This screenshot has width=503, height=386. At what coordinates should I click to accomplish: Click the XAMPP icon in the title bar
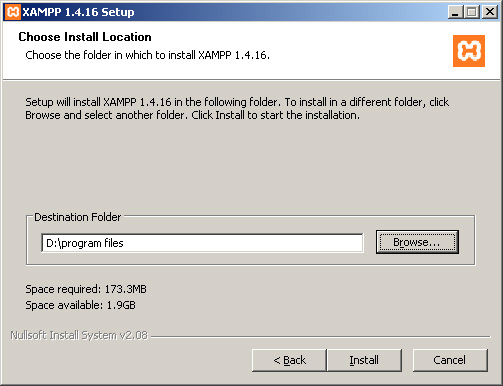coord(13,12)
